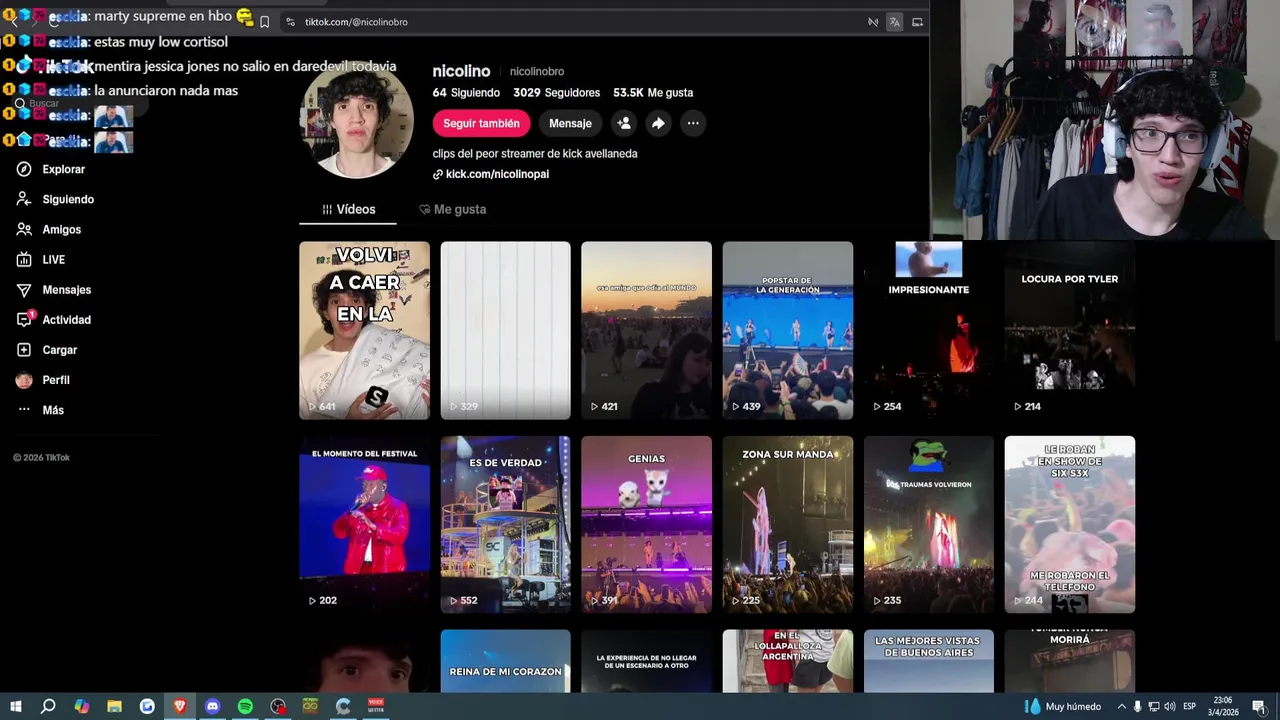Click the 64 Siguiendo count

(x=466, y=92)
